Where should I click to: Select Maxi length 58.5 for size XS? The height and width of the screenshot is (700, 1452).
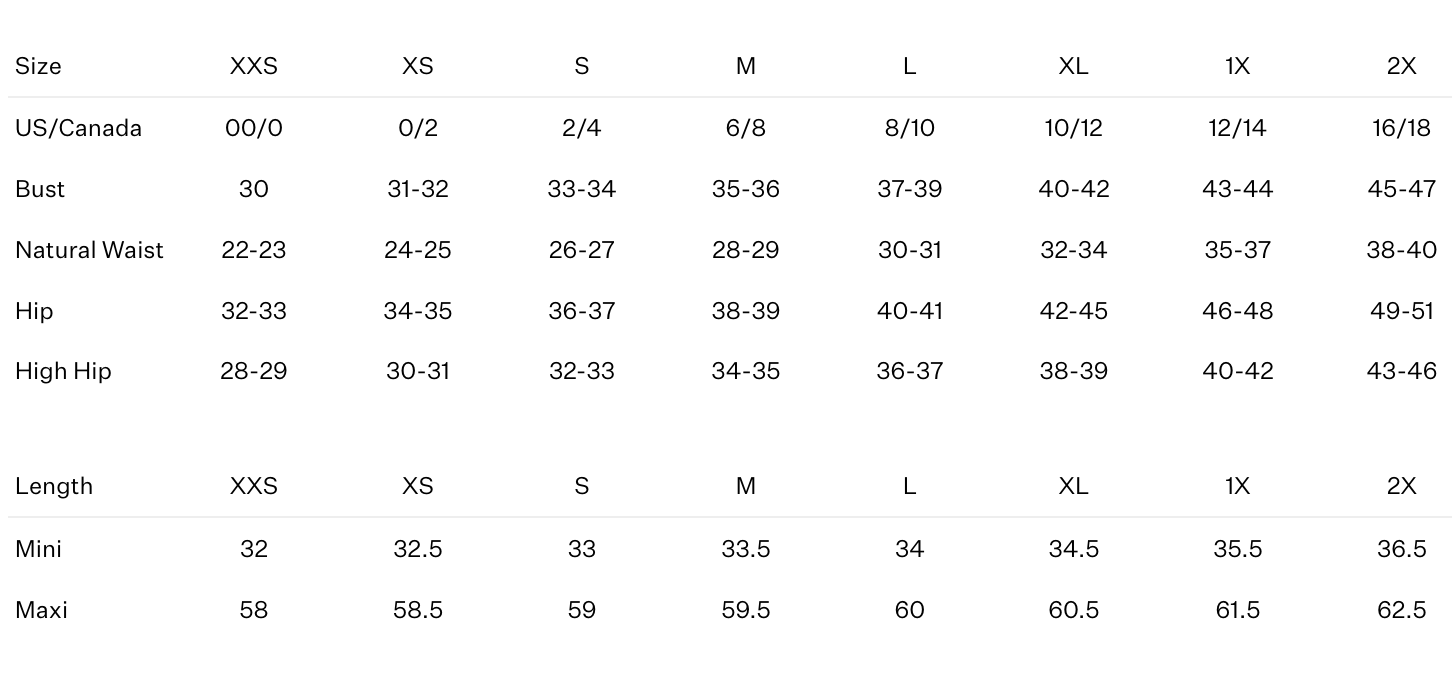click(418, 610)
